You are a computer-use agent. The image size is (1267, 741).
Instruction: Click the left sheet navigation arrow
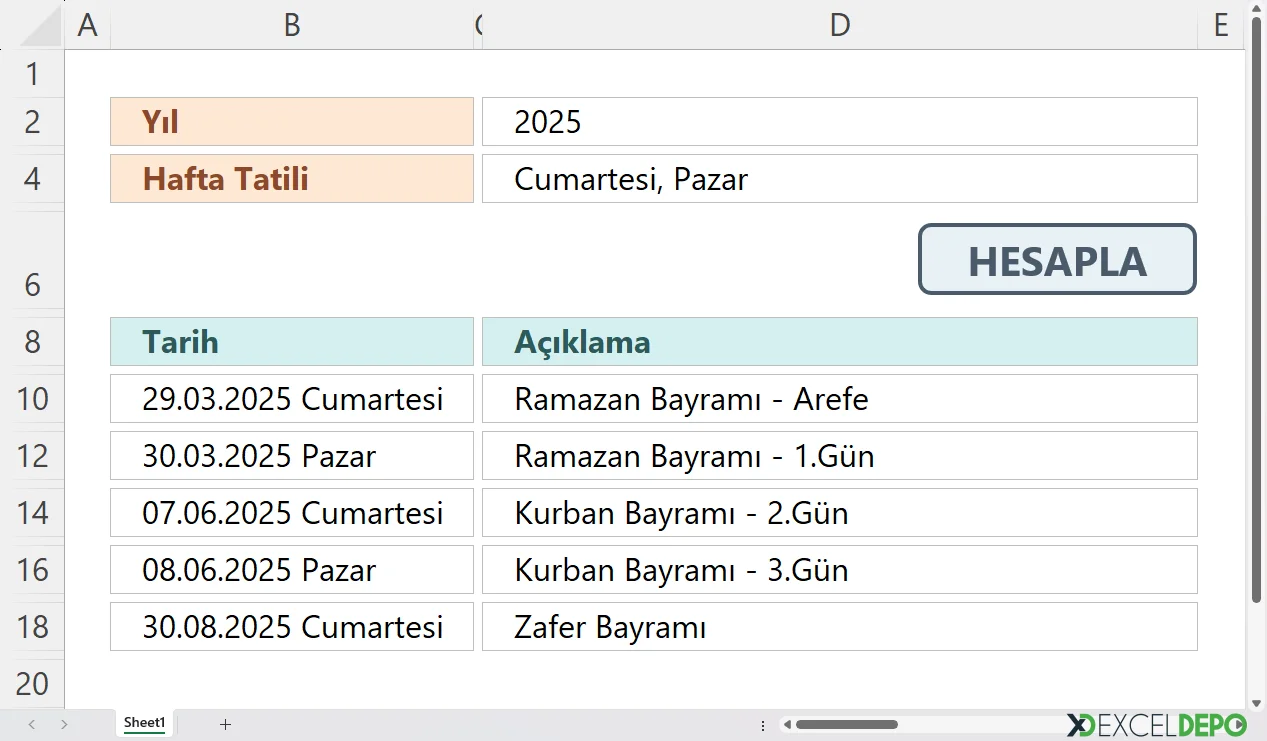coord(30,723)
